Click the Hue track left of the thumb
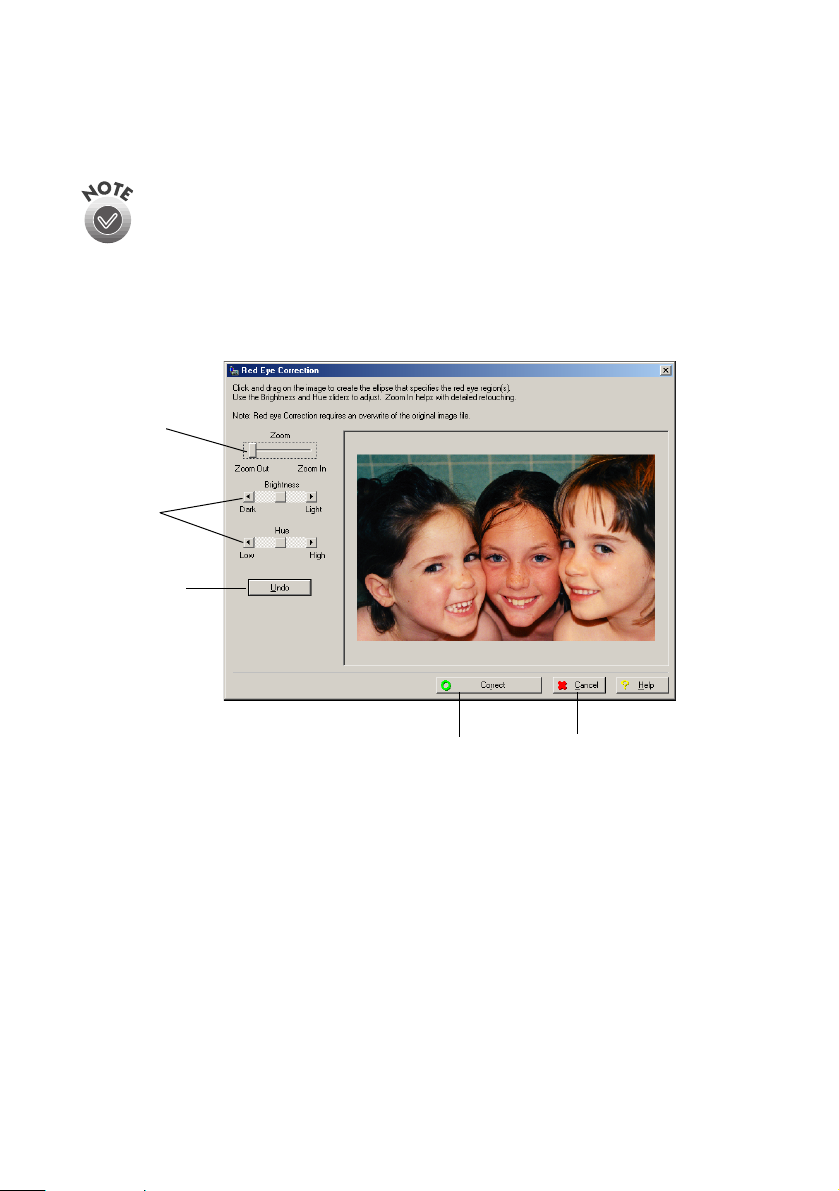The image size is (839, 1191). (264, 542)
